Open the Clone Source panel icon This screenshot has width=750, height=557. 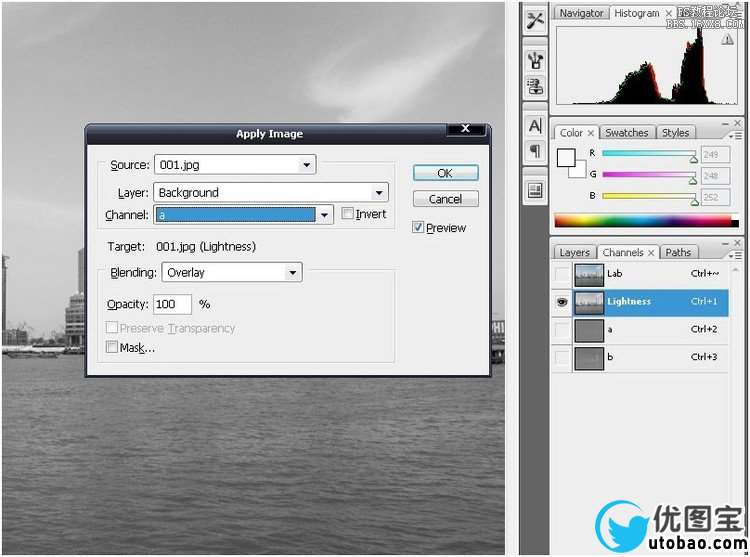click(x=535, y=87)
